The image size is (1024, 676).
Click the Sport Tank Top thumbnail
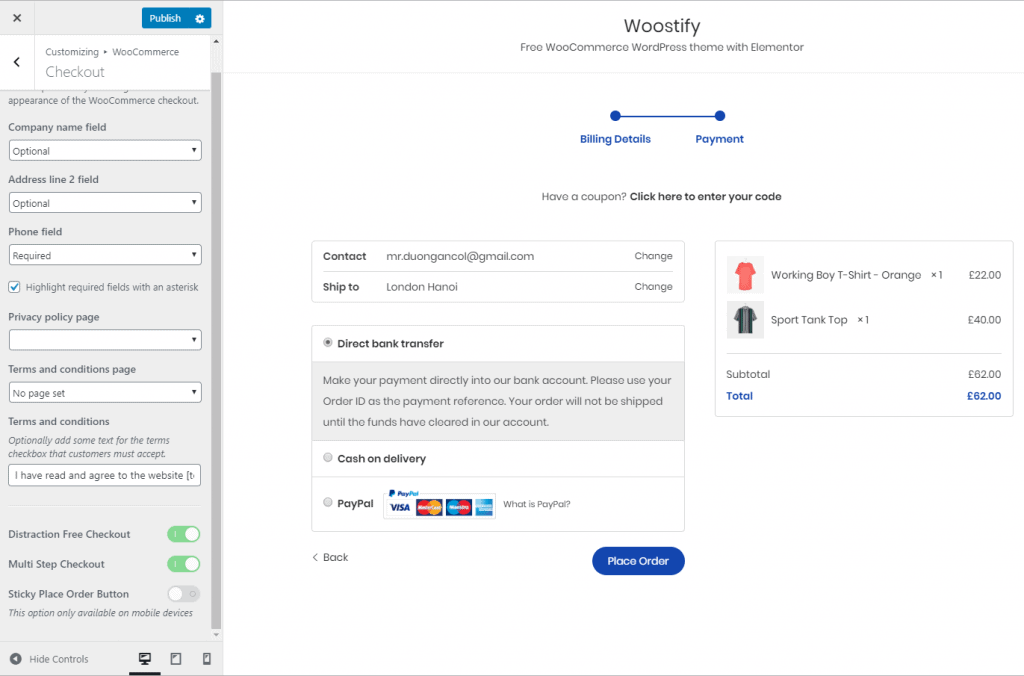click(x=745, y=320)
